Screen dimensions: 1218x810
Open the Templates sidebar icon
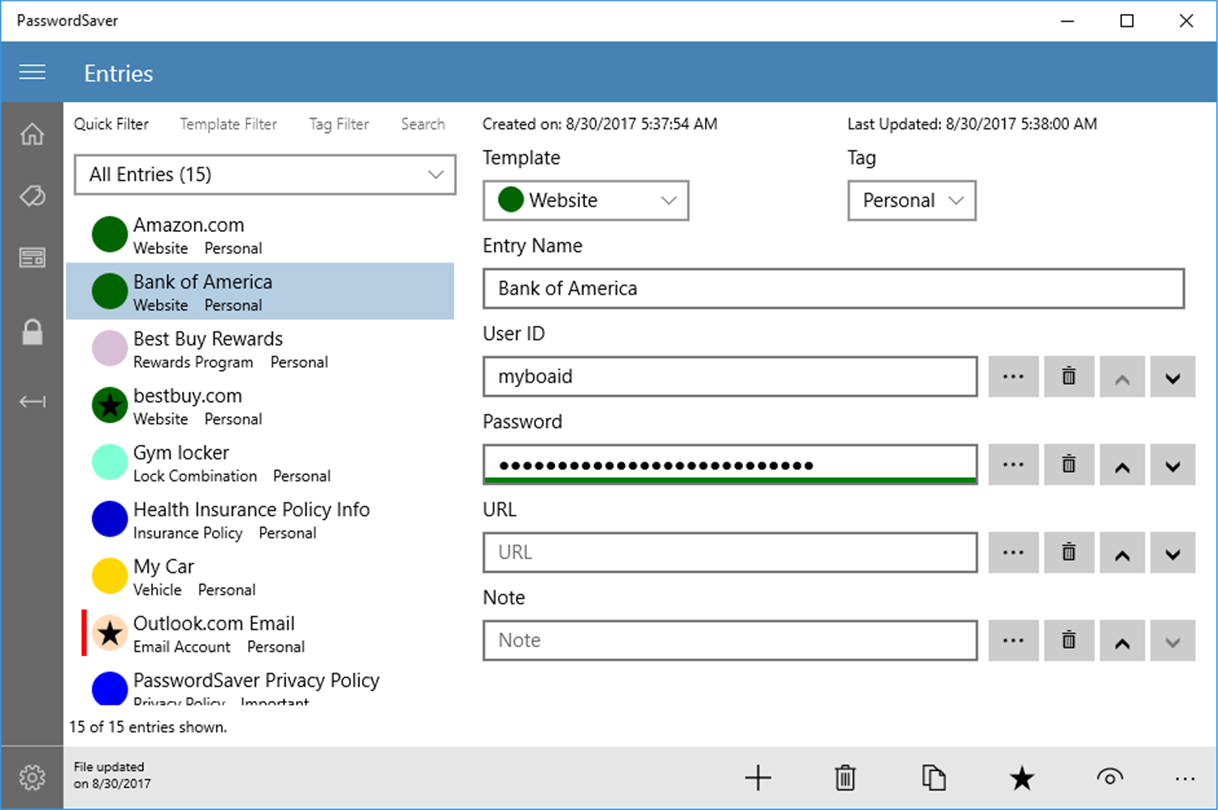point(32,258)
